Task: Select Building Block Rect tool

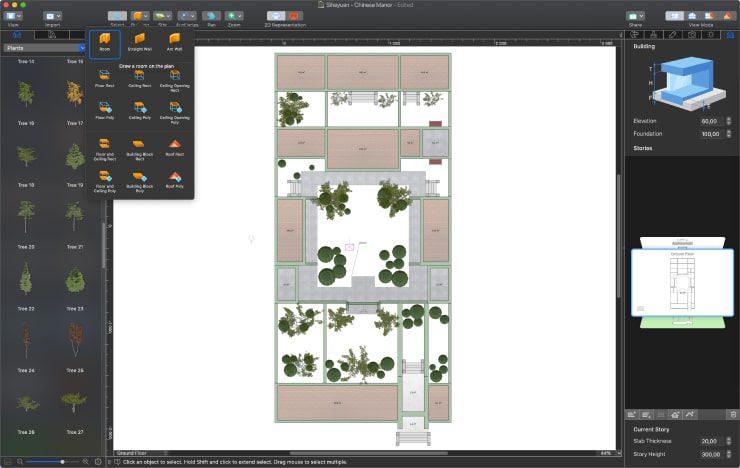Action: [x=140, y=149]
